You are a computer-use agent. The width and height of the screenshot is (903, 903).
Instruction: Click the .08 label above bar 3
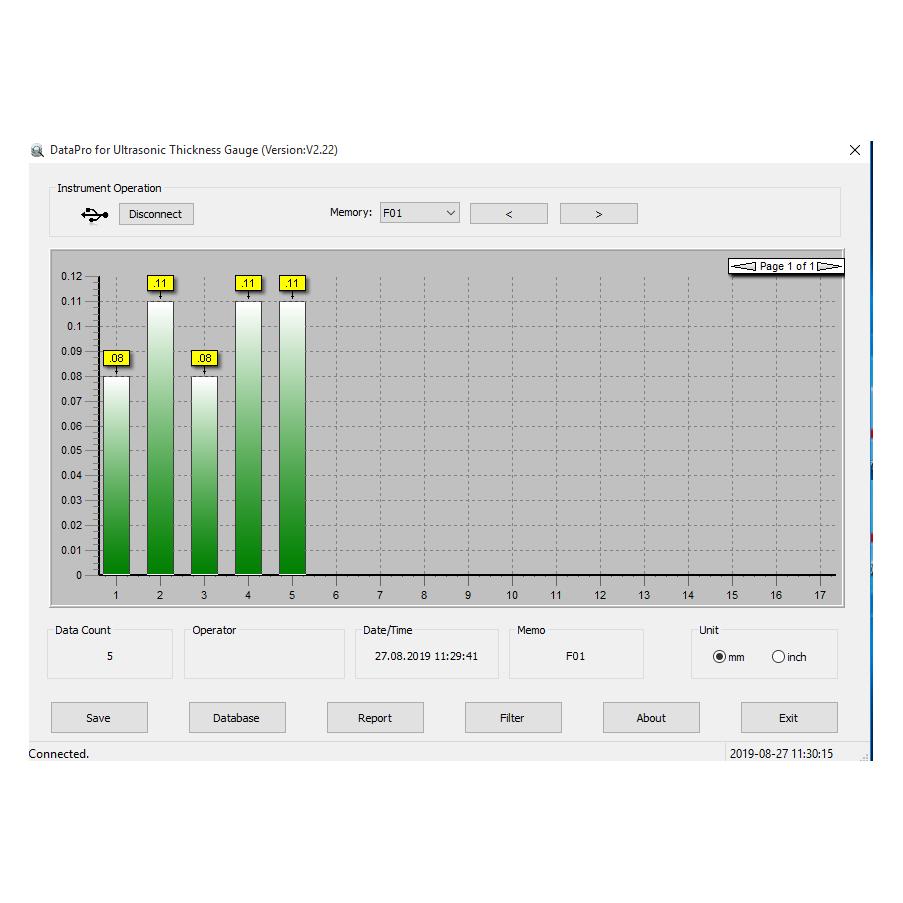coord(204,358)
